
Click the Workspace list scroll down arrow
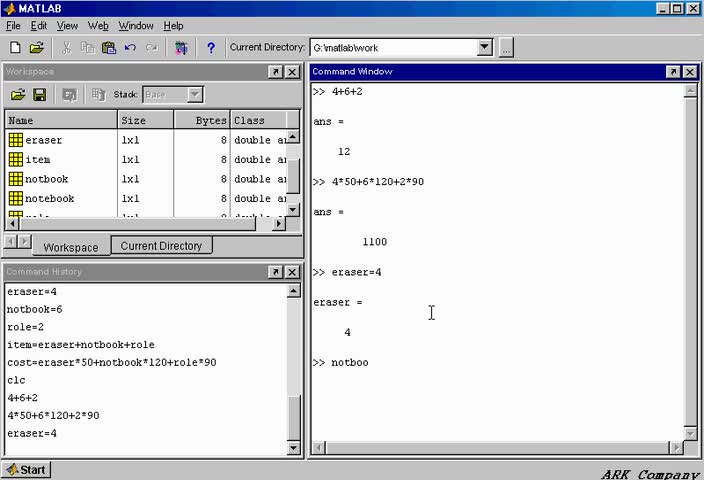tap(293, 210)
